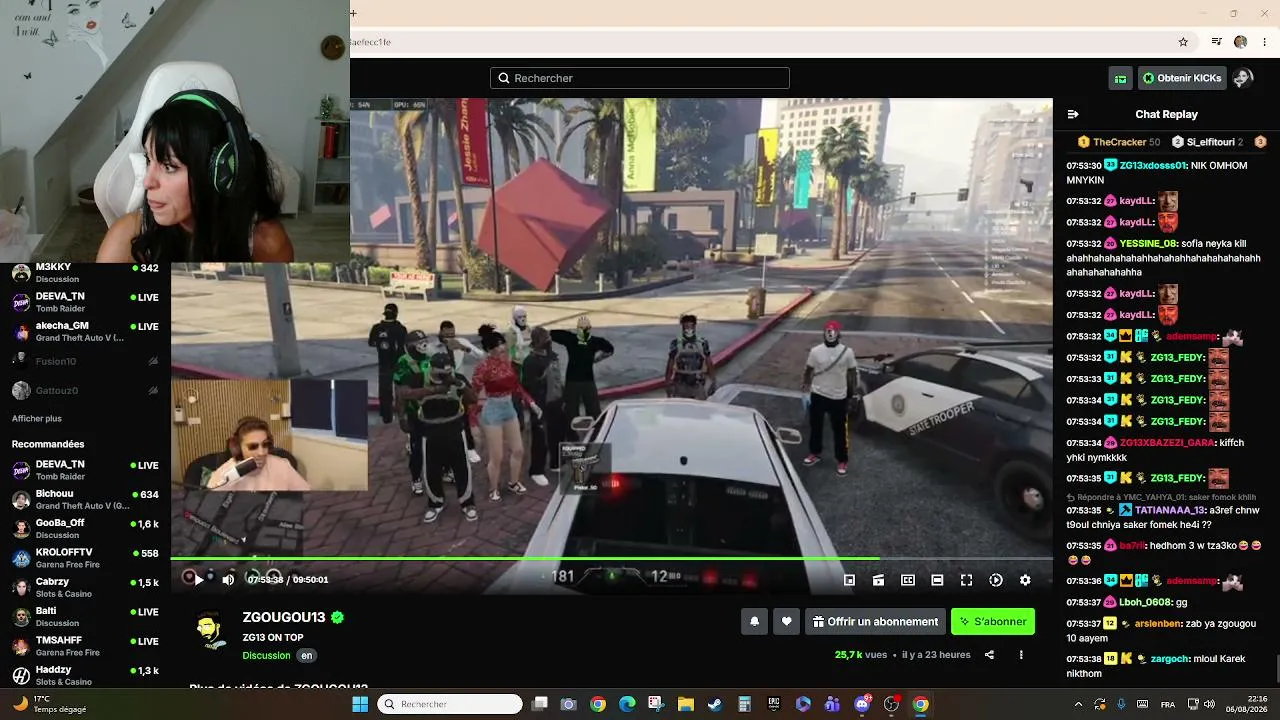Open Haddzy recommended channel
The width and height of the screenshot is (1280, 720).
[x=85, y=675]
